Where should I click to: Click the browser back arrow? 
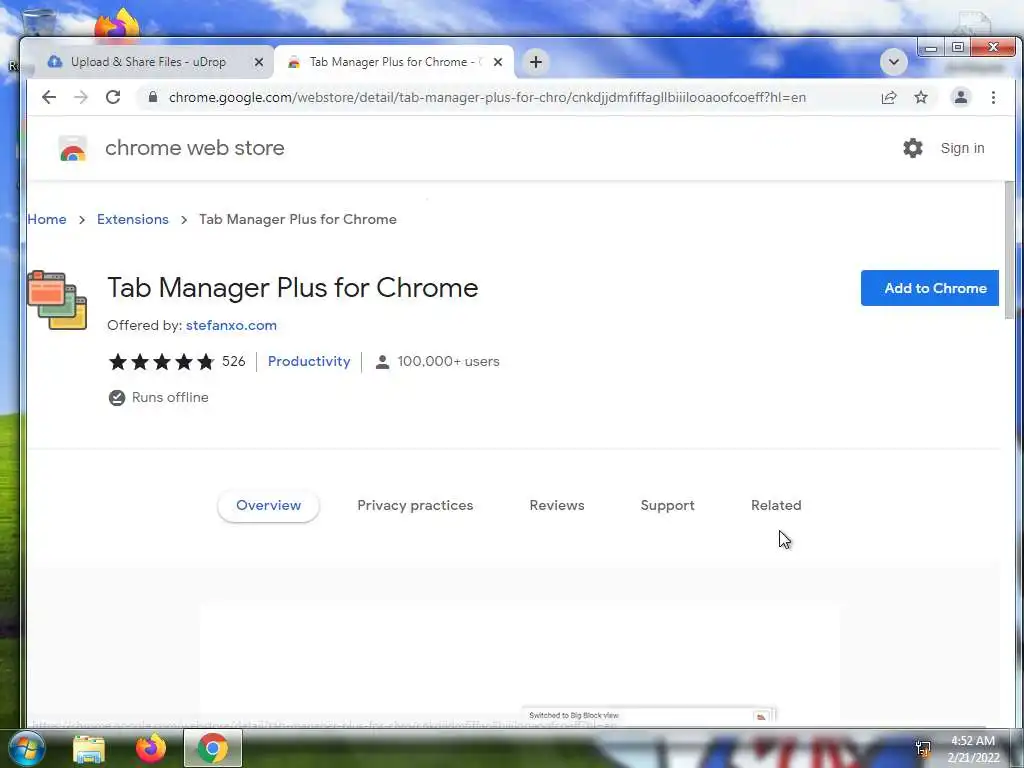(x=49, y=97)
